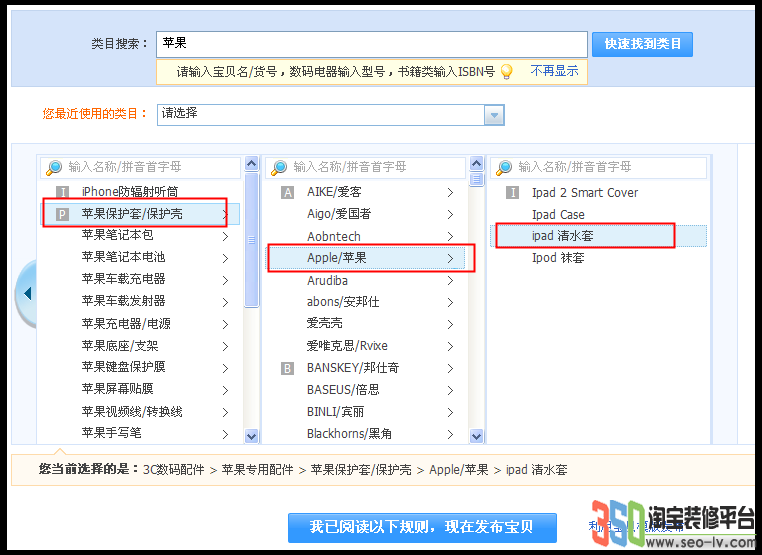Select Ipad 2 Smart Cover item
The width and height of the screenshot is (762, 555).
(585, 193)
